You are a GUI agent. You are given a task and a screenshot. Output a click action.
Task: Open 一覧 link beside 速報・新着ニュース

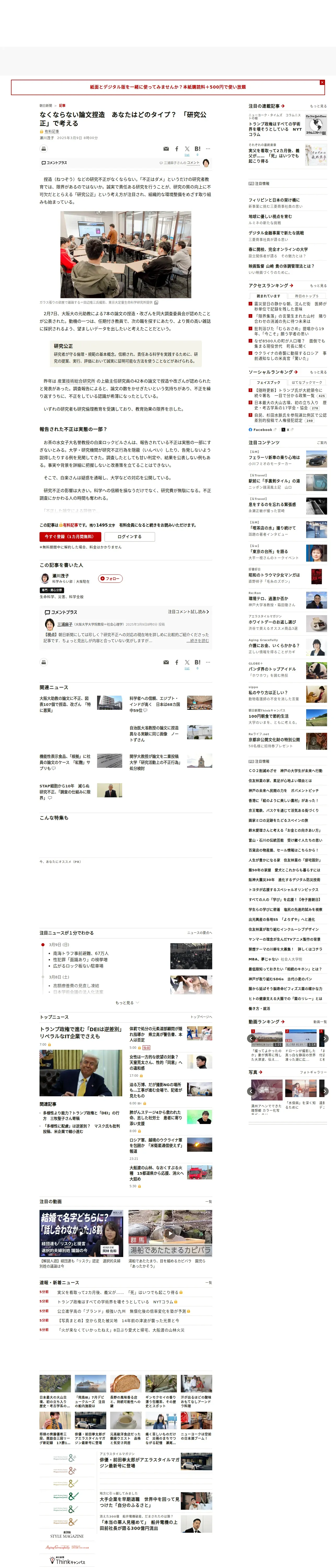click(x=209, y=1283)
